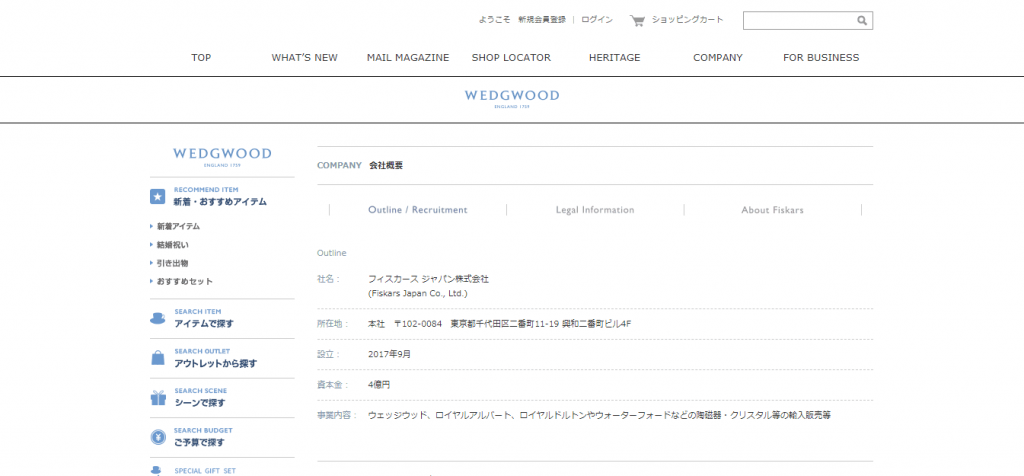The image size is (1024, 476).
Task: Go to TOP menu item
Action: tap(201, 57)
